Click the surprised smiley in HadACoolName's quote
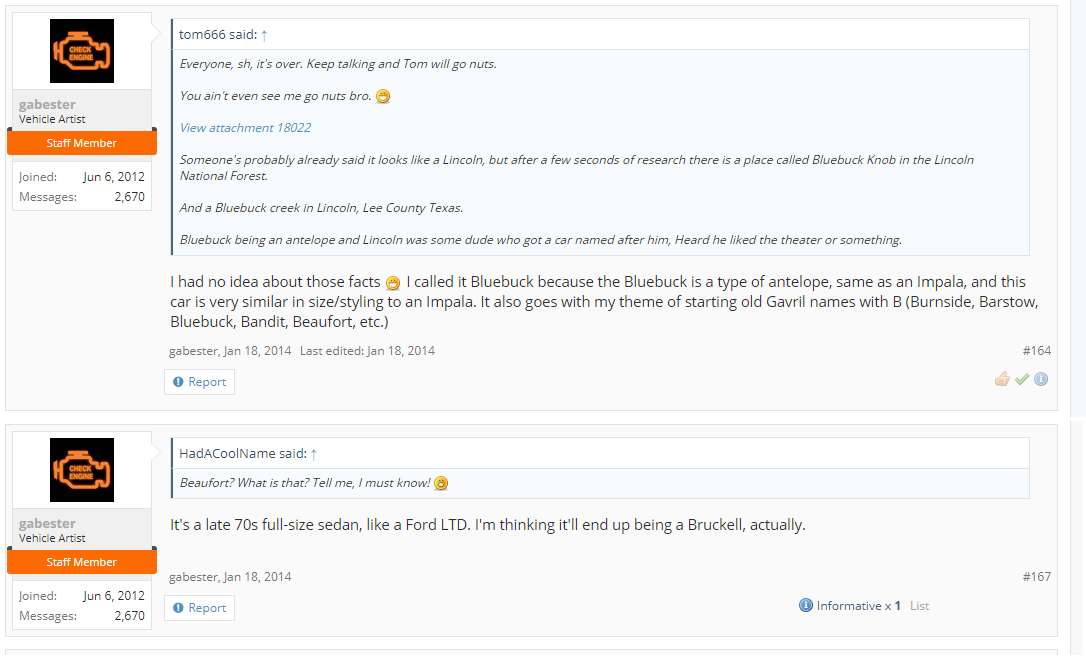The height and width of the screenshot is (662, 1086). [441, 483]
